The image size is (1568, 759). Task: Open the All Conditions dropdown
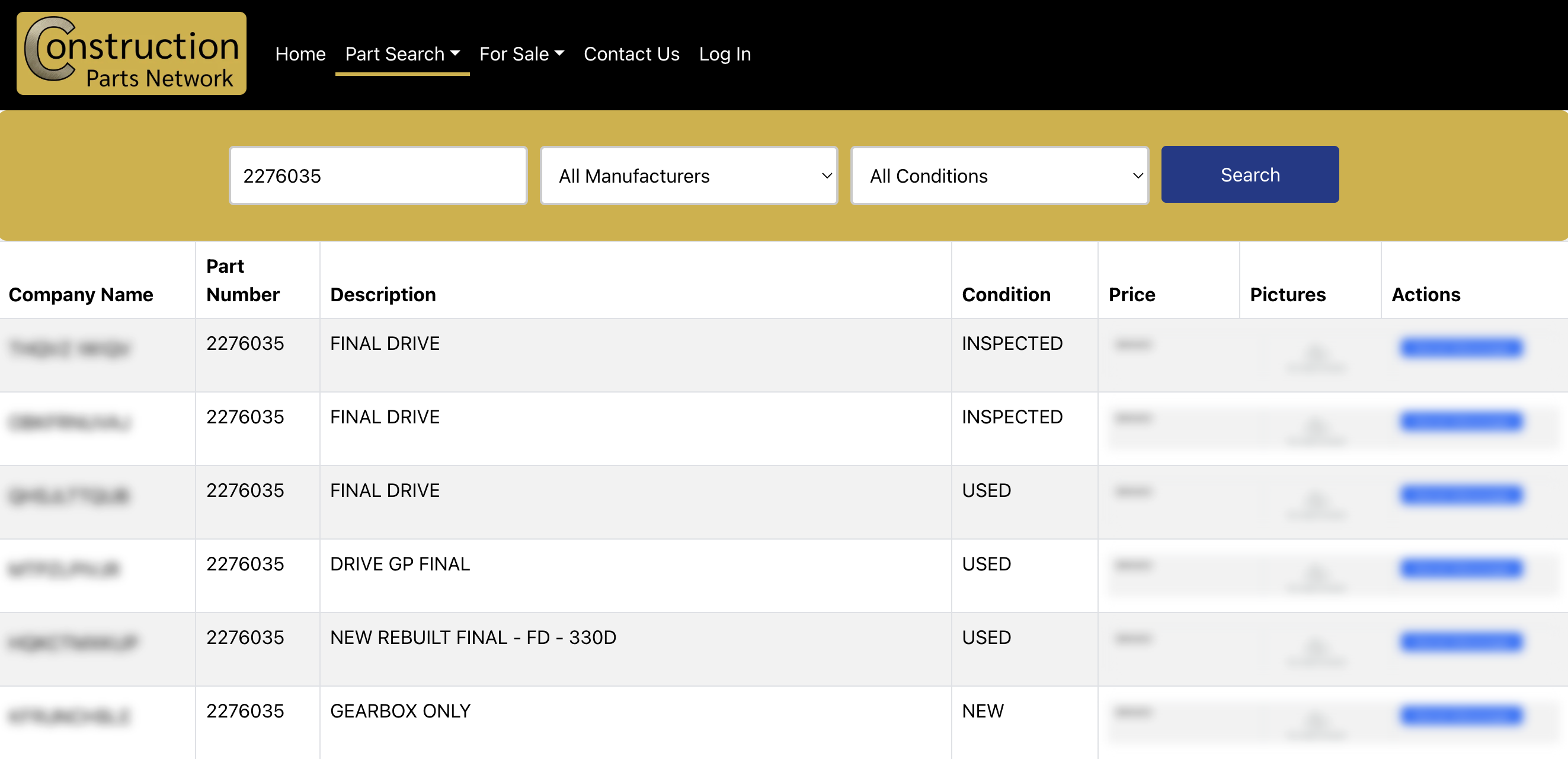pos(999,176)
